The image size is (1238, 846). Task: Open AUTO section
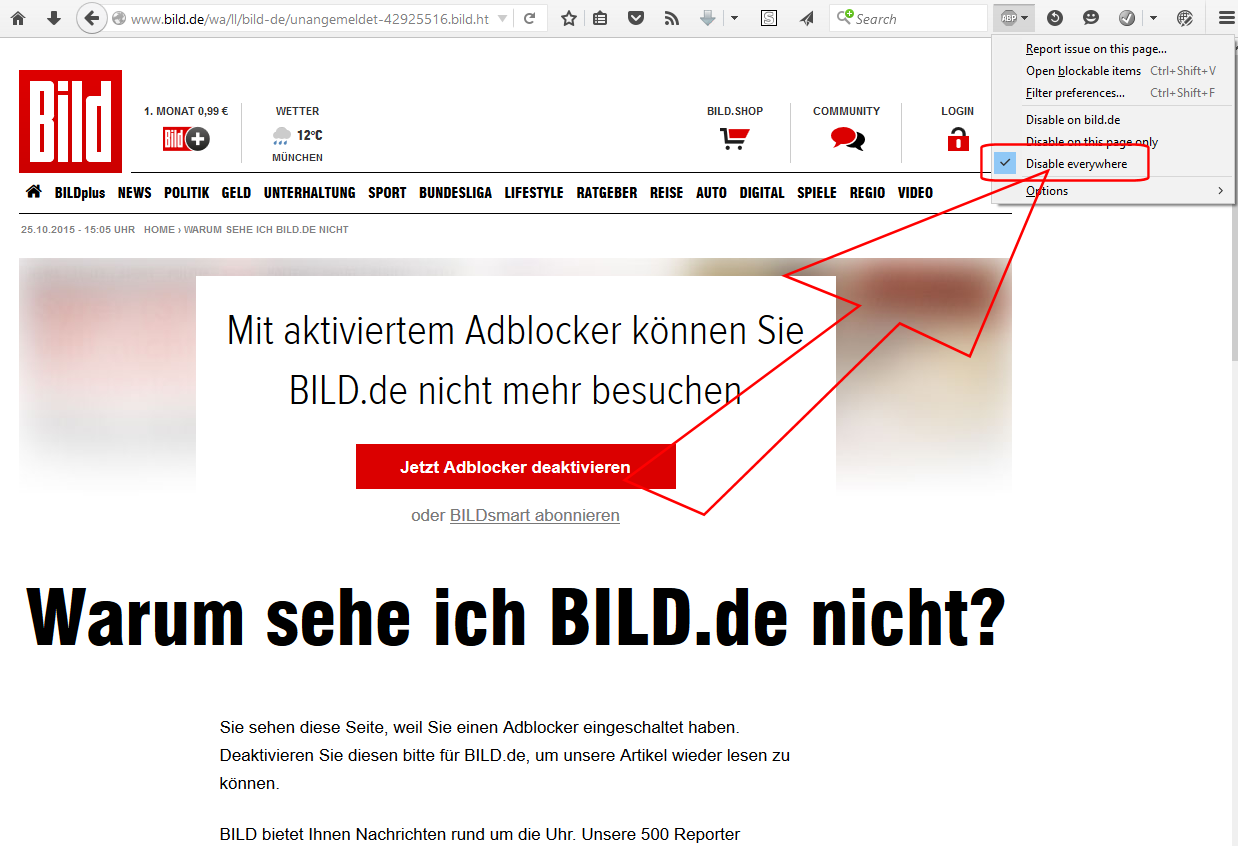[x=712, y=193]
